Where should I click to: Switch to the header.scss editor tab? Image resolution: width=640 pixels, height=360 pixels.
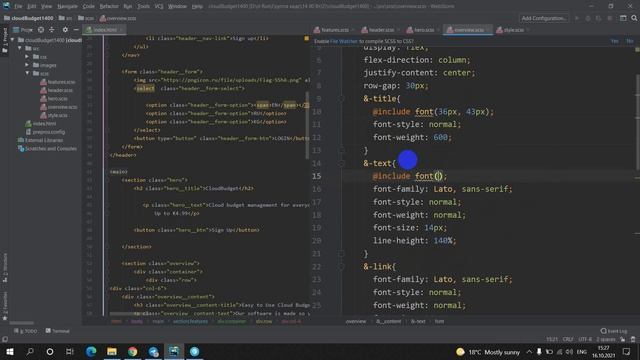(x=381, y=30)
